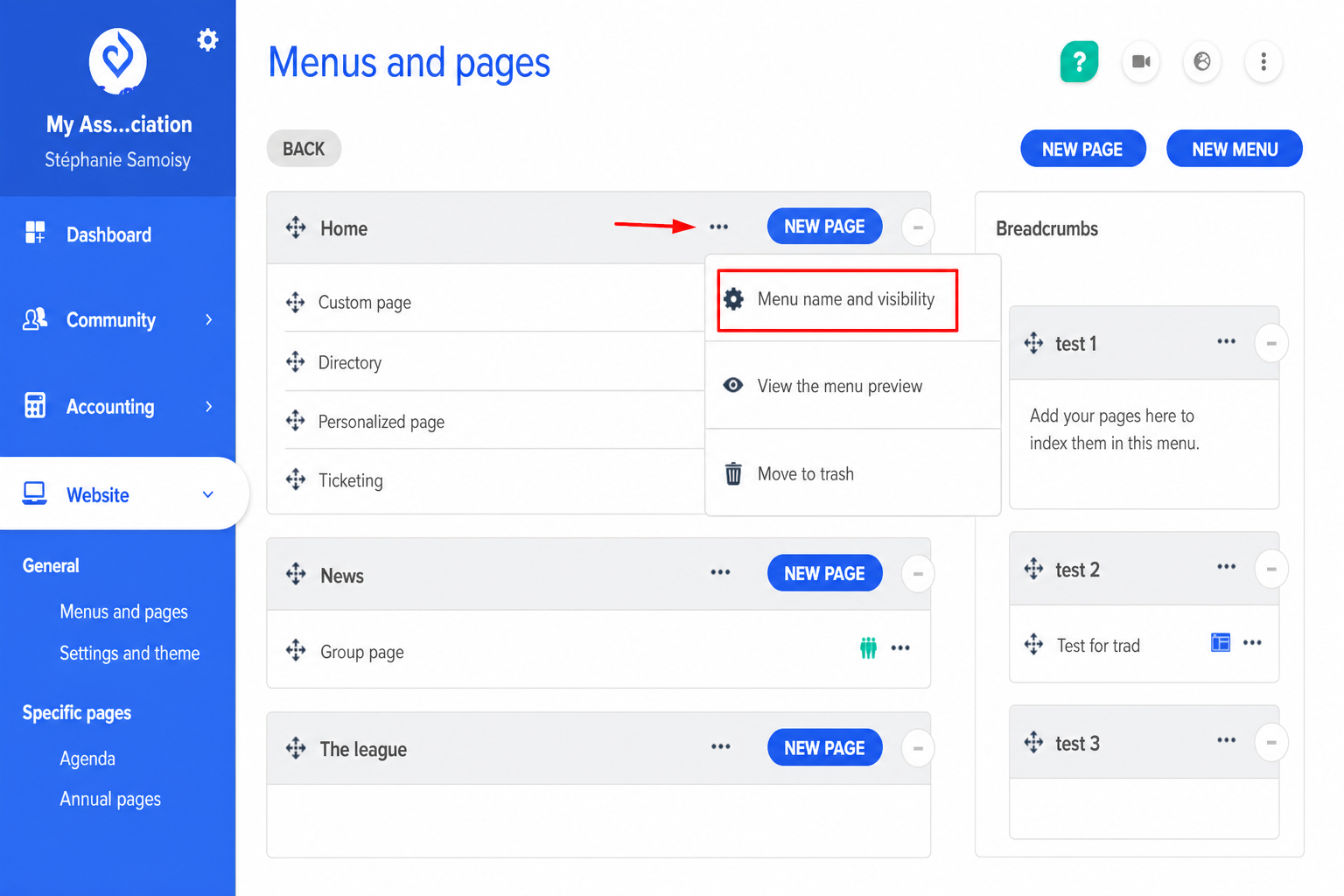This screenshot has height=896, width=1344.
Task: Open the three-dot options of Group page
Action: point(900,648)
